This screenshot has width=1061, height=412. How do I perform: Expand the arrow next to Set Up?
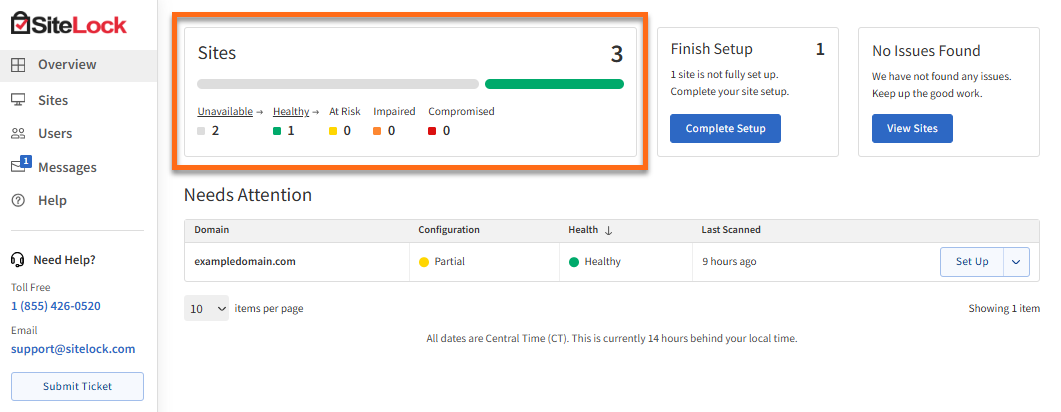pos(1016,262)
